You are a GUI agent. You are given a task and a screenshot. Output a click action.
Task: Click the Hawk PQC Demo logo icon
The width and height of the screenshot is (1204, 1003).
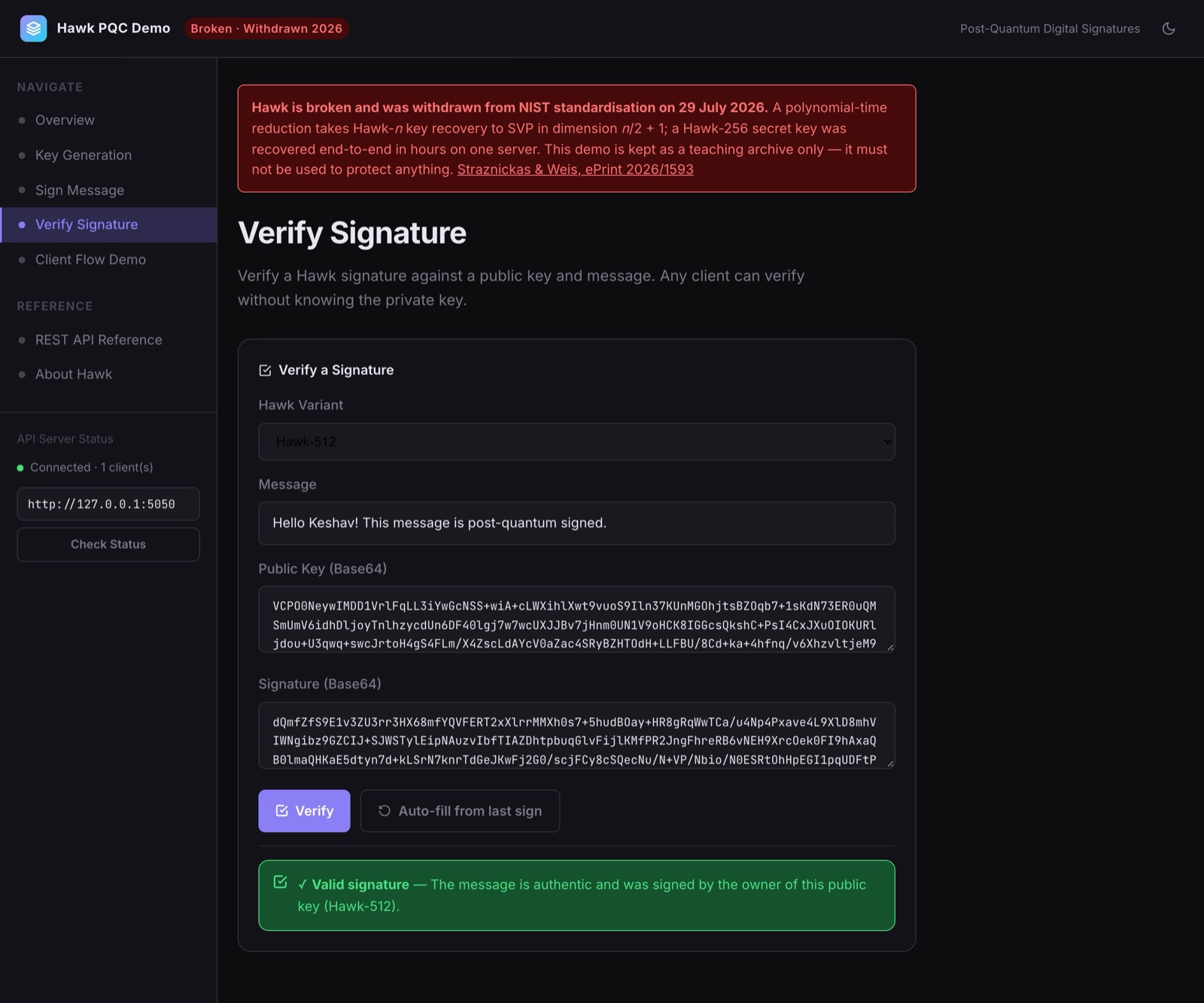point(33,29)
